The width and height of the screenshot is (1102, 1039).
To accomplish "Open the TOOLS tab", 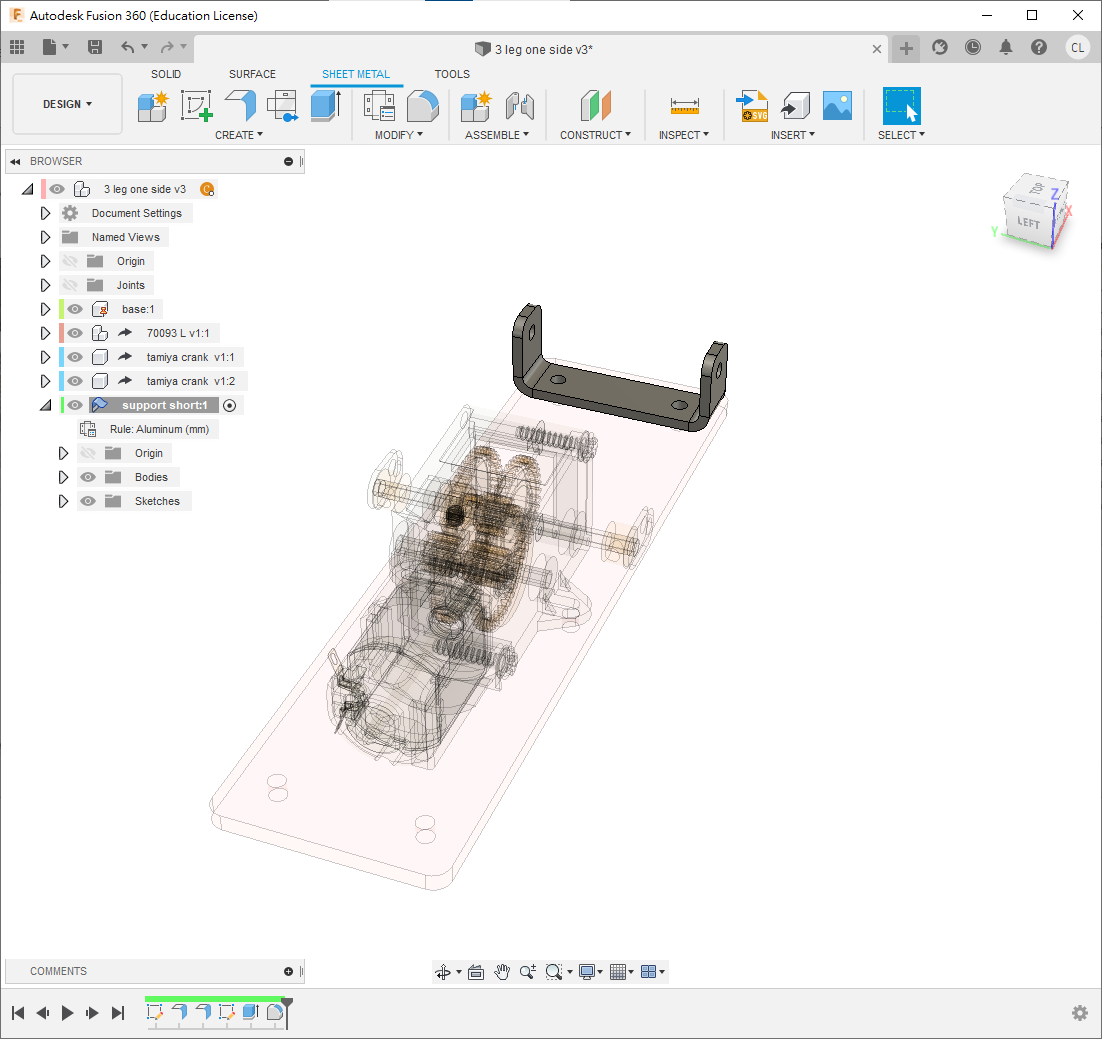I will pos(452,74).
